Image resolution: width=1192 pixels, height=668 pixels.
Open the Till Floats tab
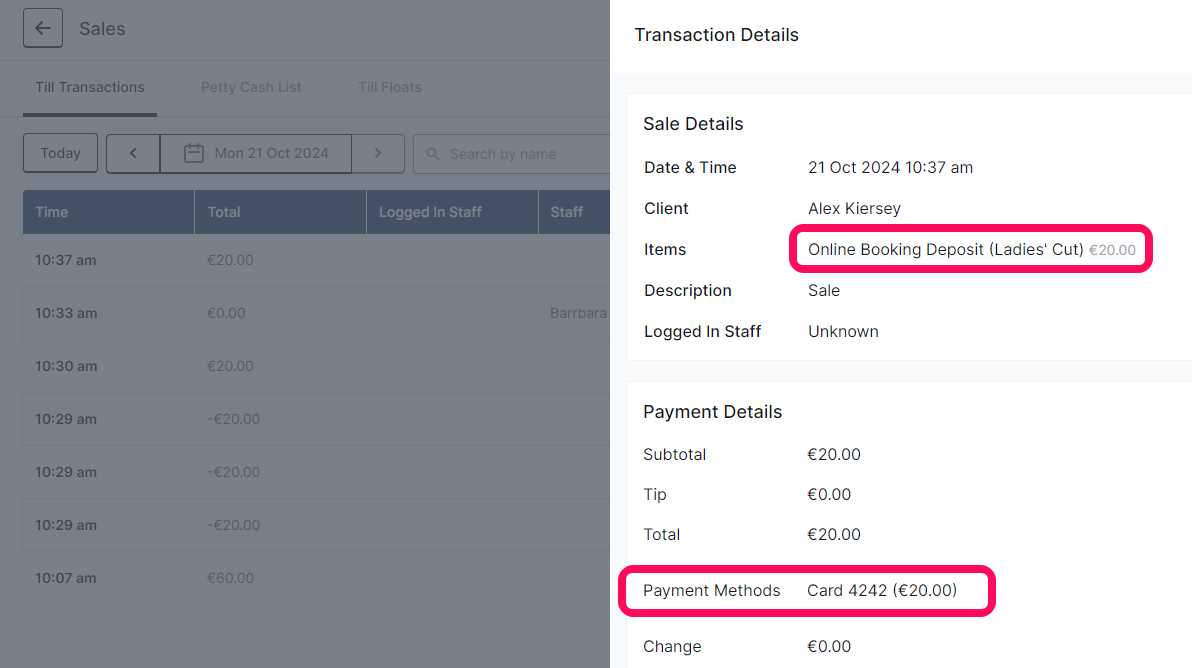390,87
